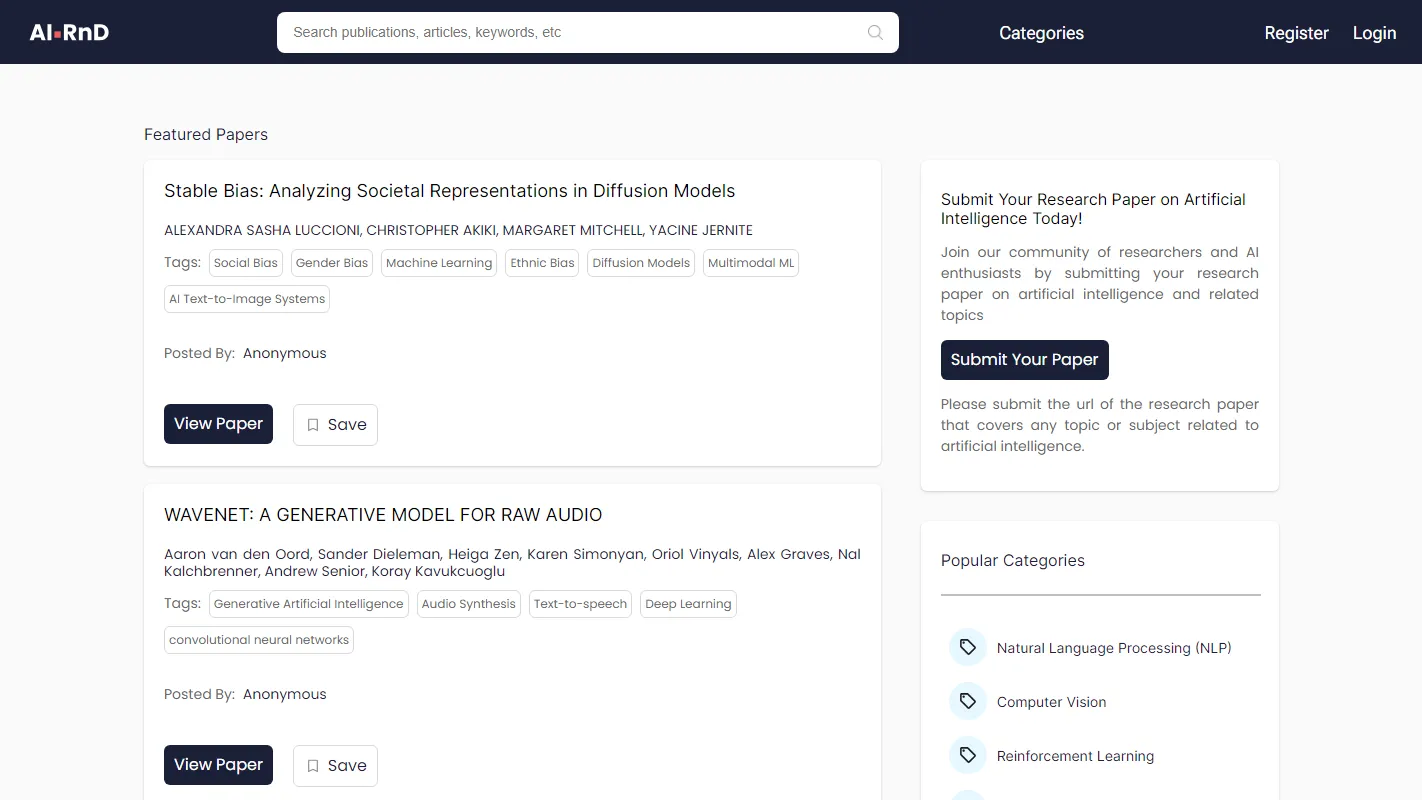Select the Audio Synthesis tag
The height and width of the screenshot is (800, 1422).
(x=468, y=604)
